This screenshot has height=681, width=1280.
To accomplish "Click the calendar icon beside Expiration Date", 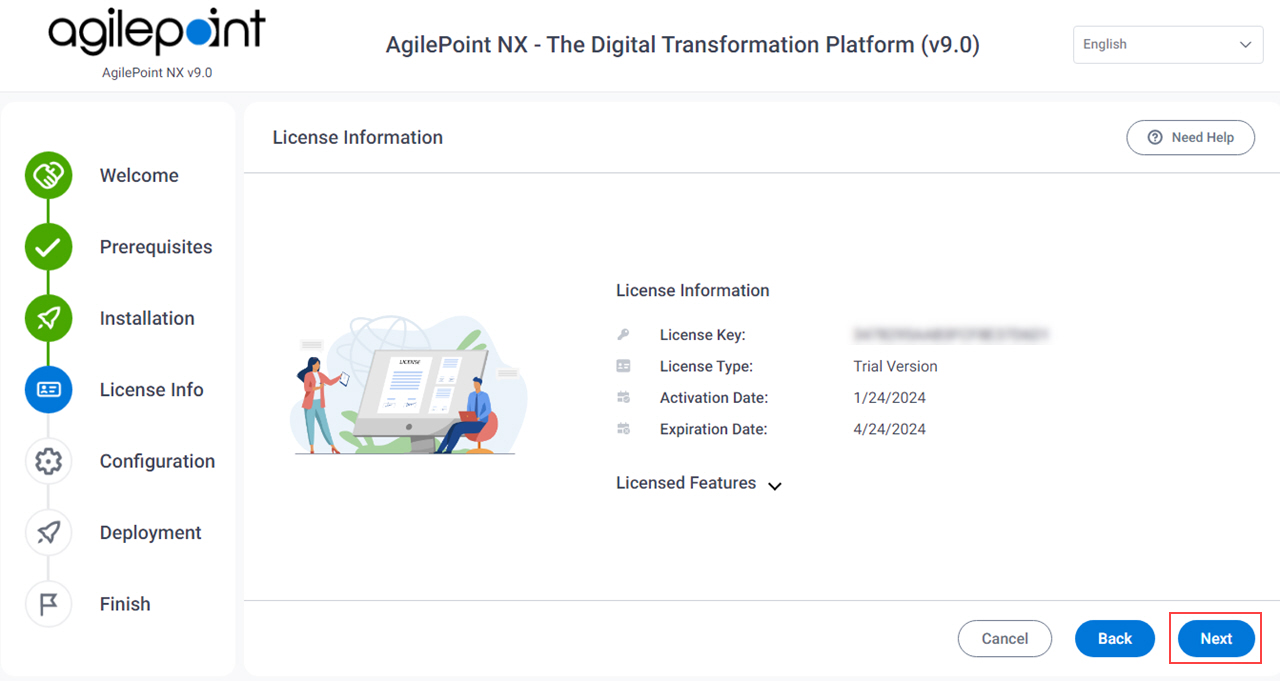I will 623,429.
